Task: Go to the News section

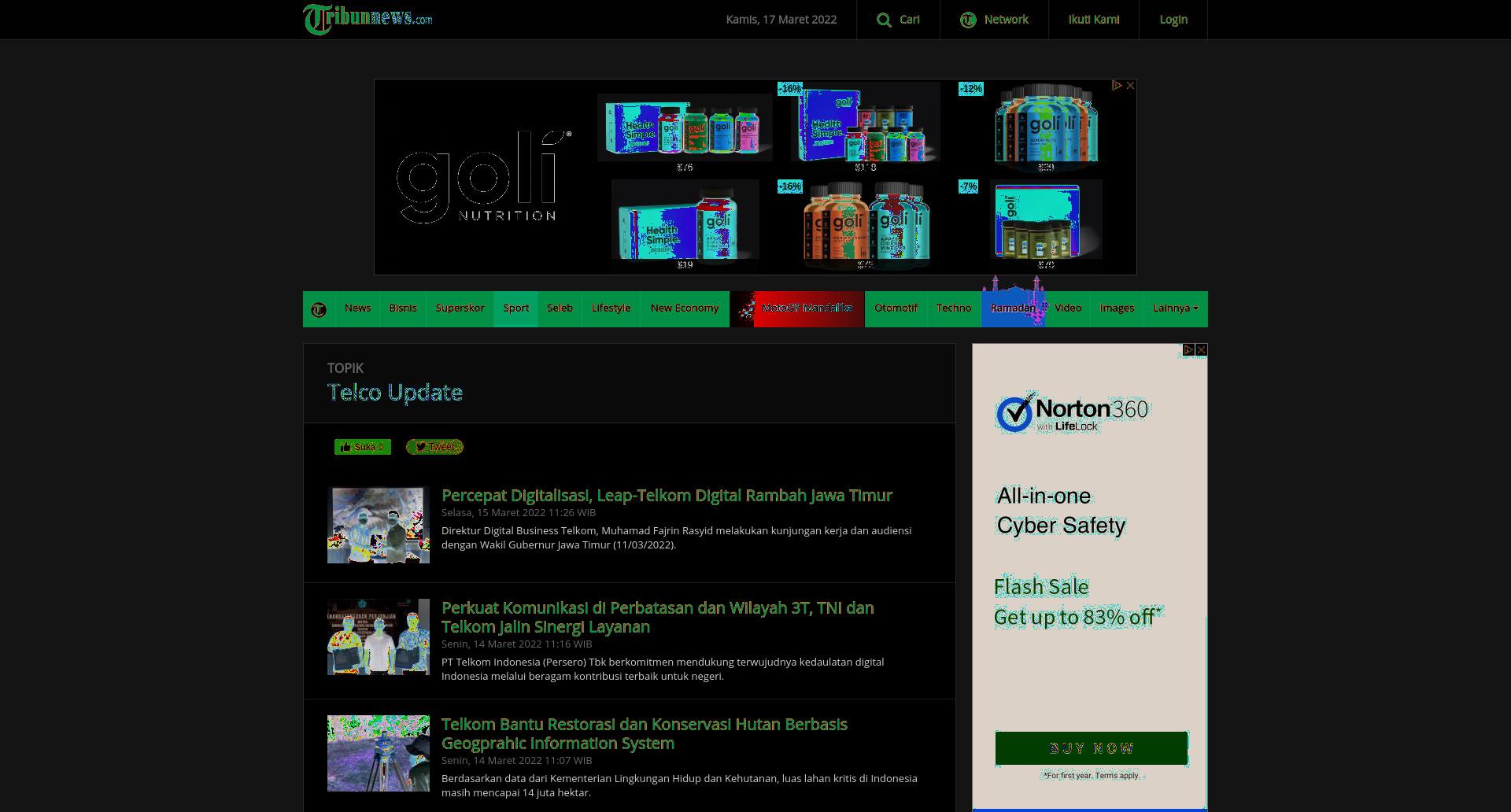Action: point(357,308)
